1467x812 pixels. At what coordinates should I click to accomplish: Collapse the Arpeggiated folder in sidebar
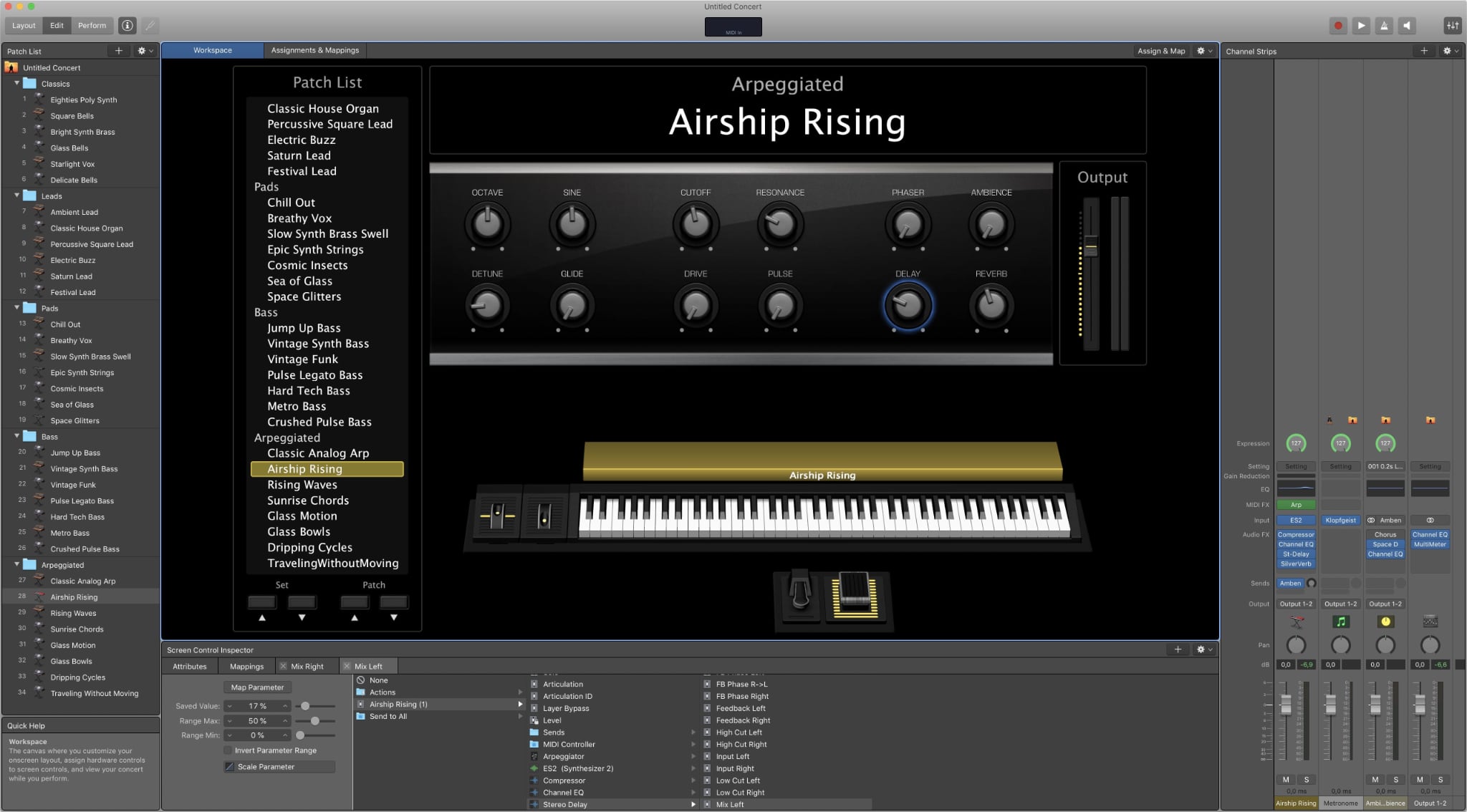pos(16,564)
